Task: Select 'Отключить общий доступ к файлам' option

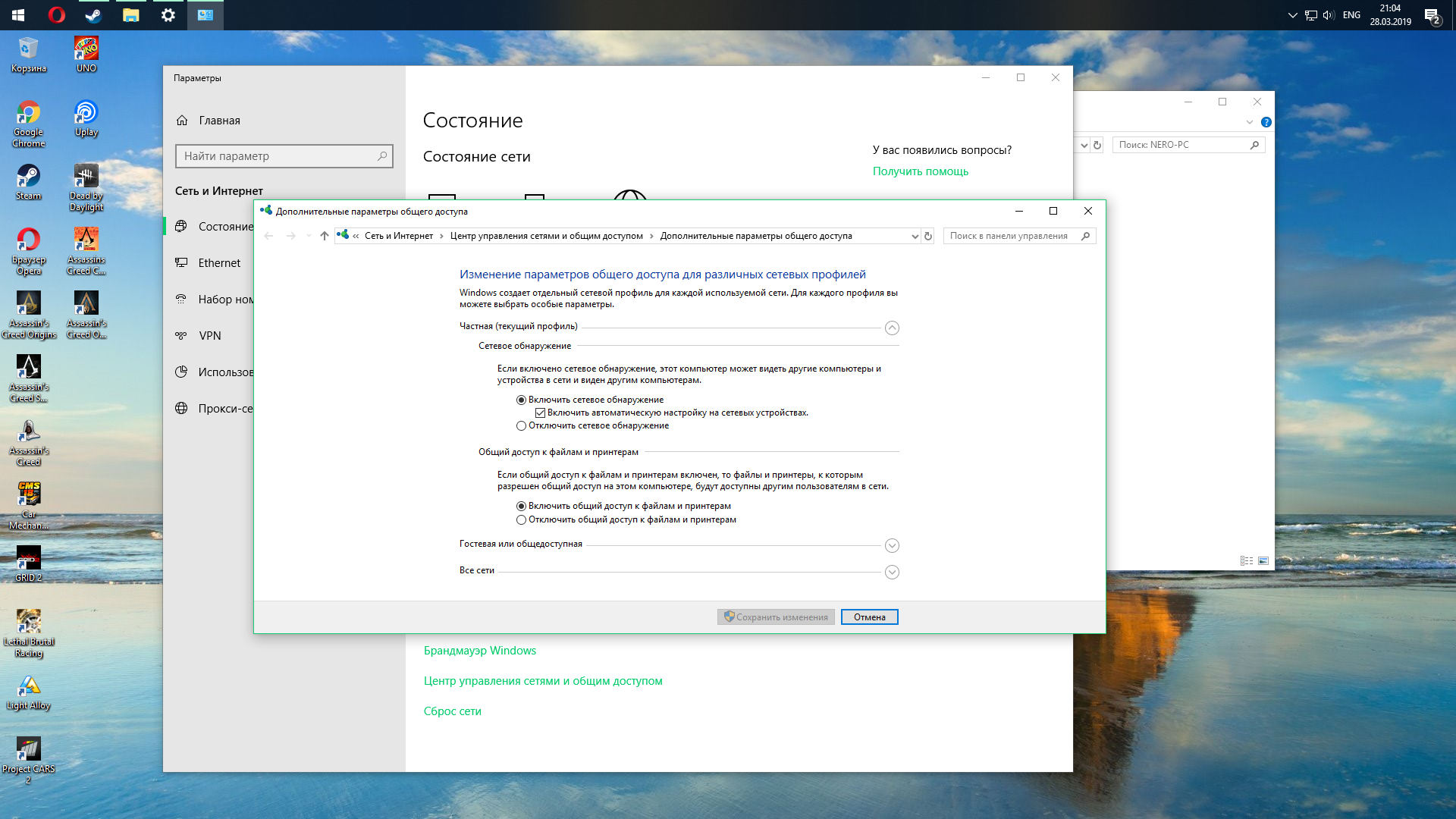Action: 521,520
